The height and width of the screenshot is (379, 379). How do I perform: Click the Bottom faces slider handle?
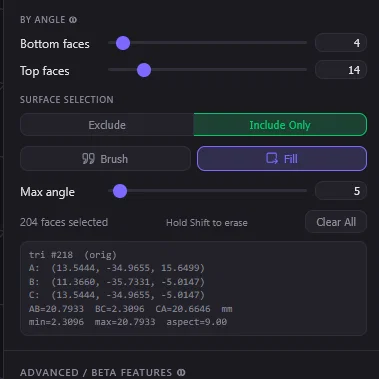[x=123, y=43]
